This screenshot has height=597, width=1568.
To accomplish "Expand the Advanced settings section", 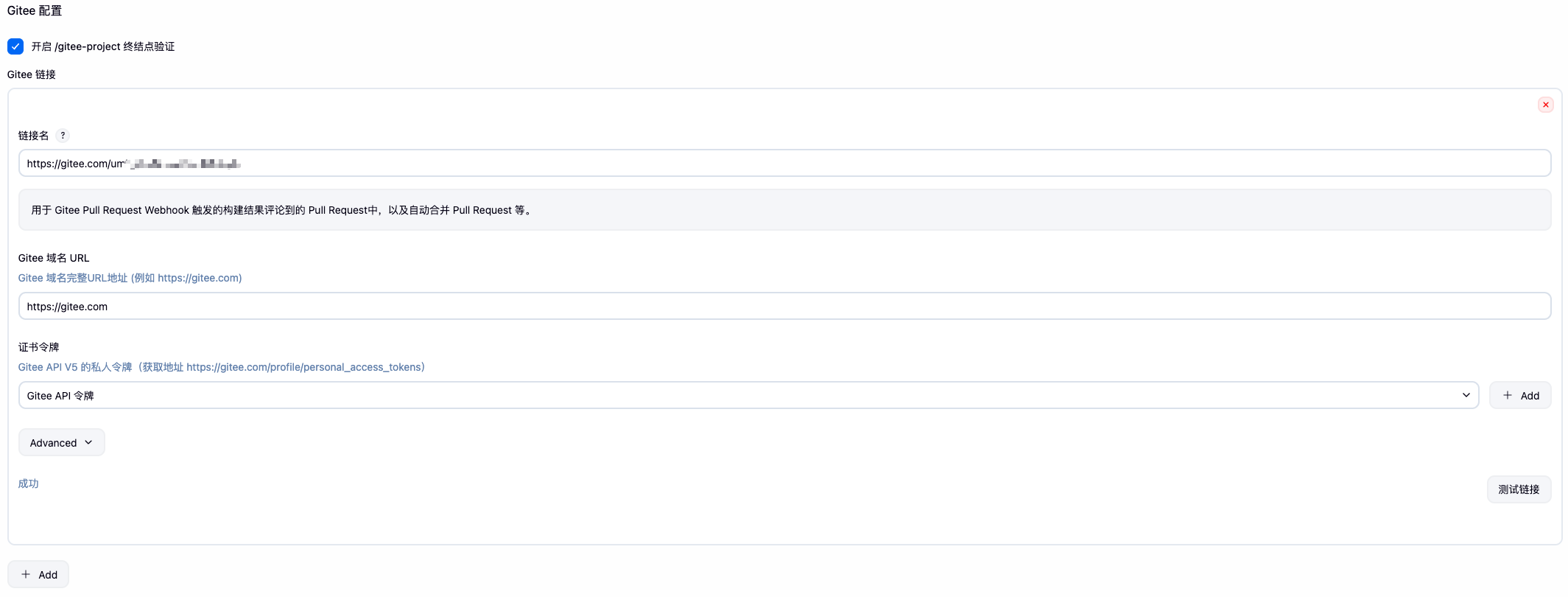I will pyautogui.click(x=61, y=442).
